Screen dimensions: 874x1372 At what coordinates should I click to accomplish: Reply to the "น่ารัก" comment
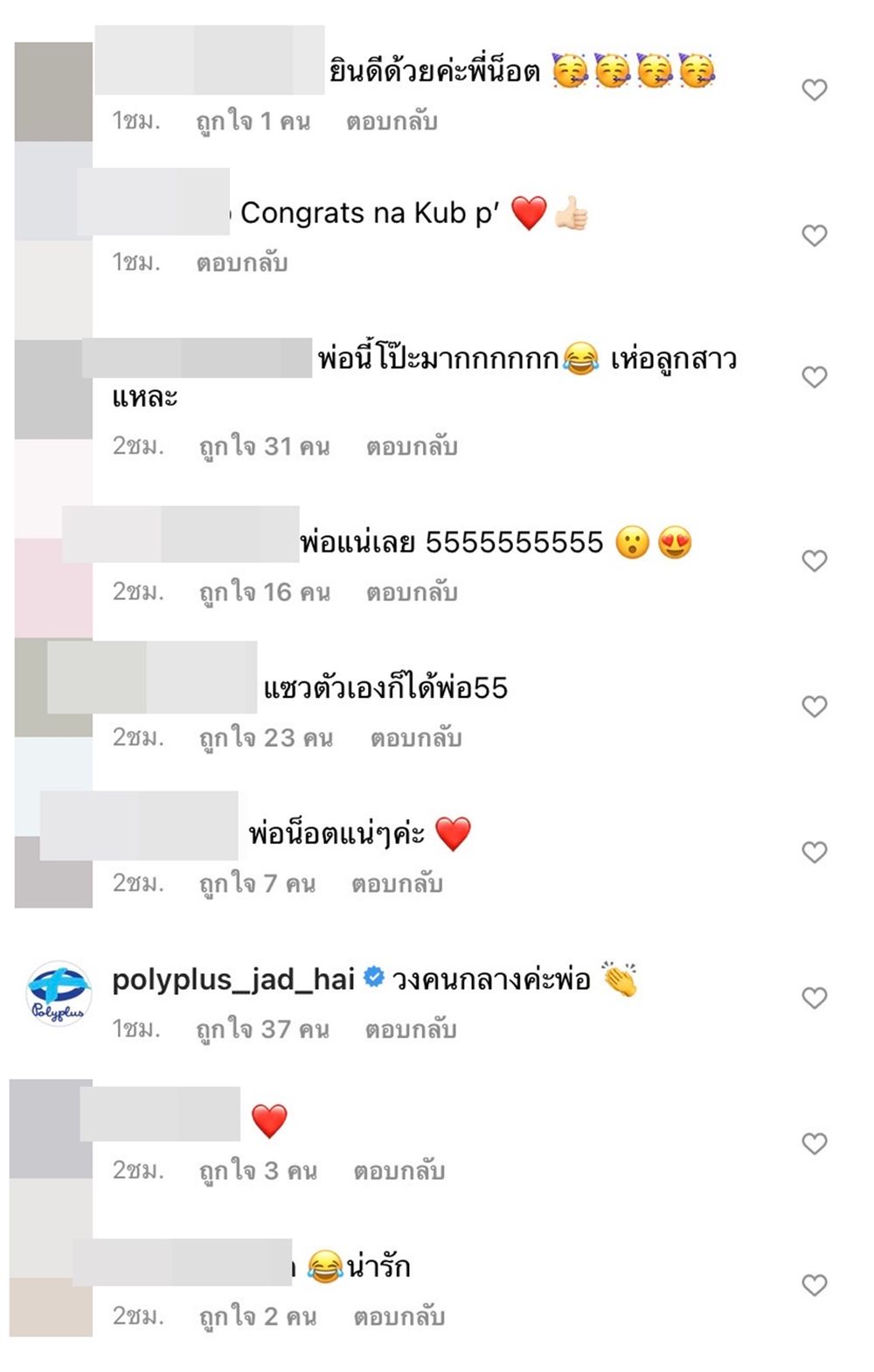(x=399, y=1316)
